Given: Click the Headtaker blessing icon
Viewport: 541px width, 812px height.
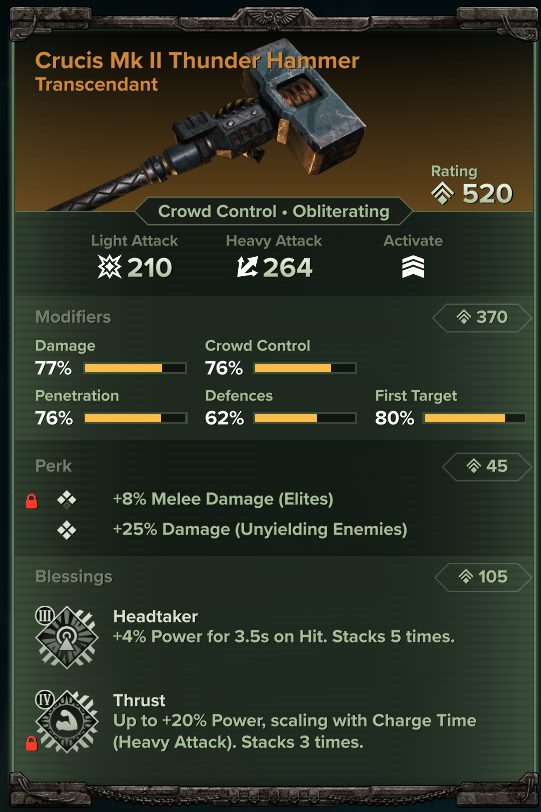Looking at the screenshot, I should click(67, 637).
